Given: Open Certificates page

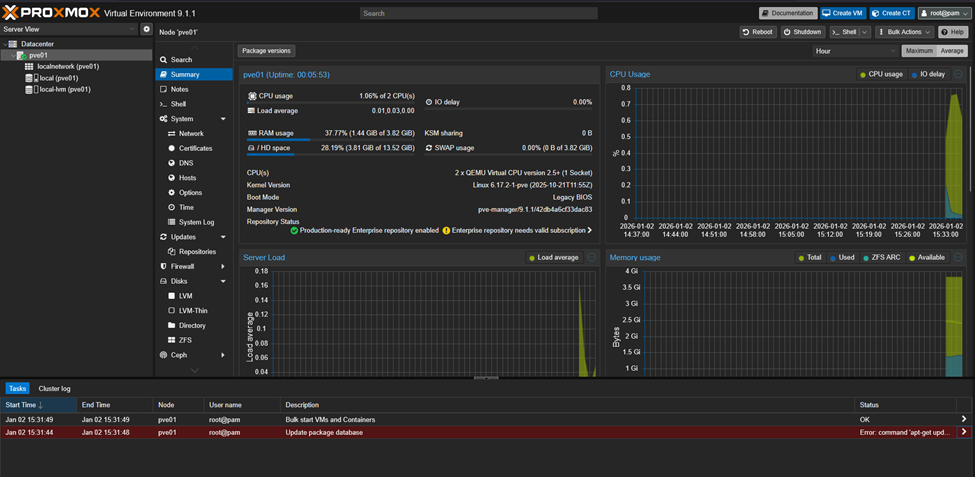Looking at the screenshot, I should click(194, 149).
